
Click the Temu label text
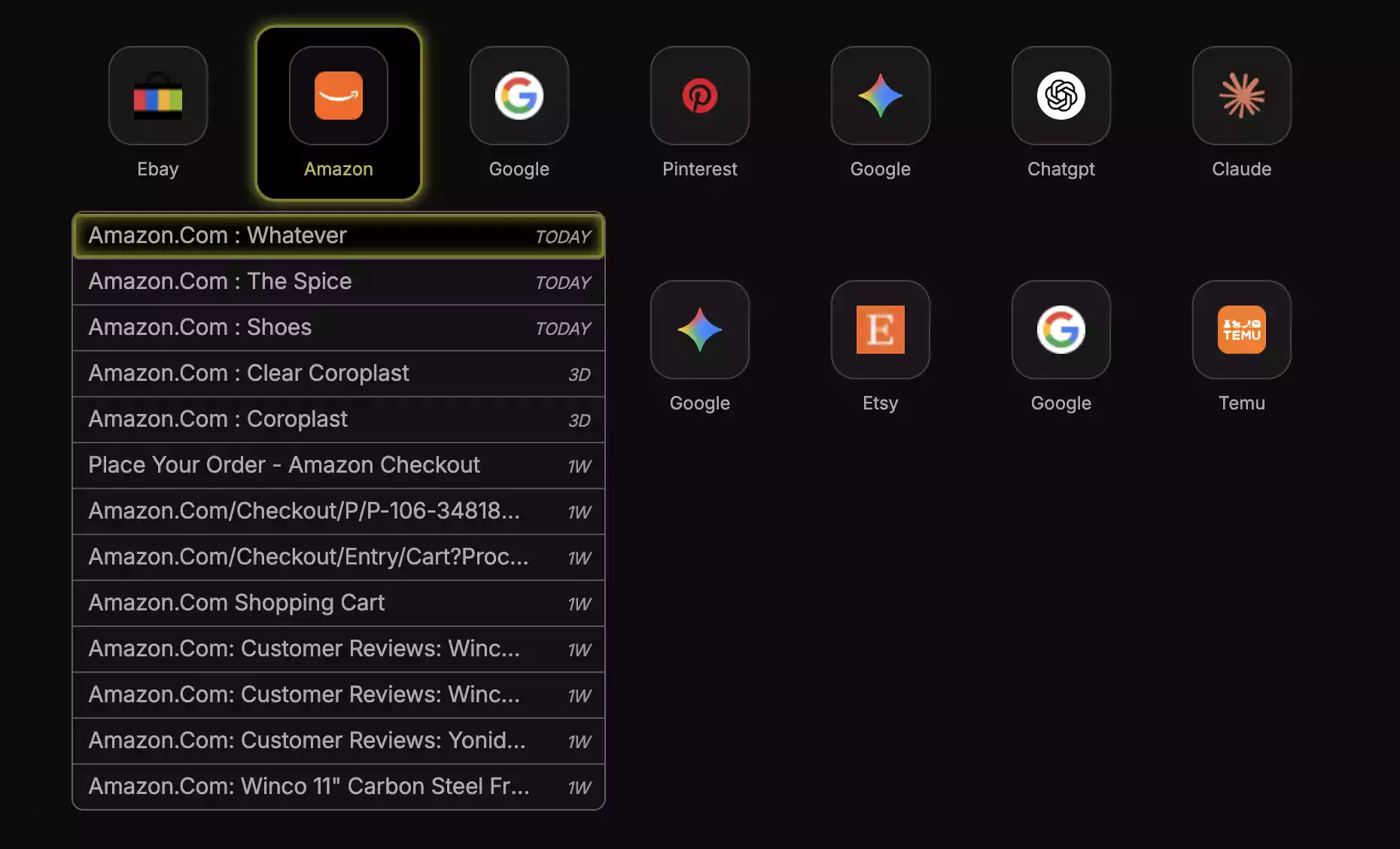pos(1242,403)
